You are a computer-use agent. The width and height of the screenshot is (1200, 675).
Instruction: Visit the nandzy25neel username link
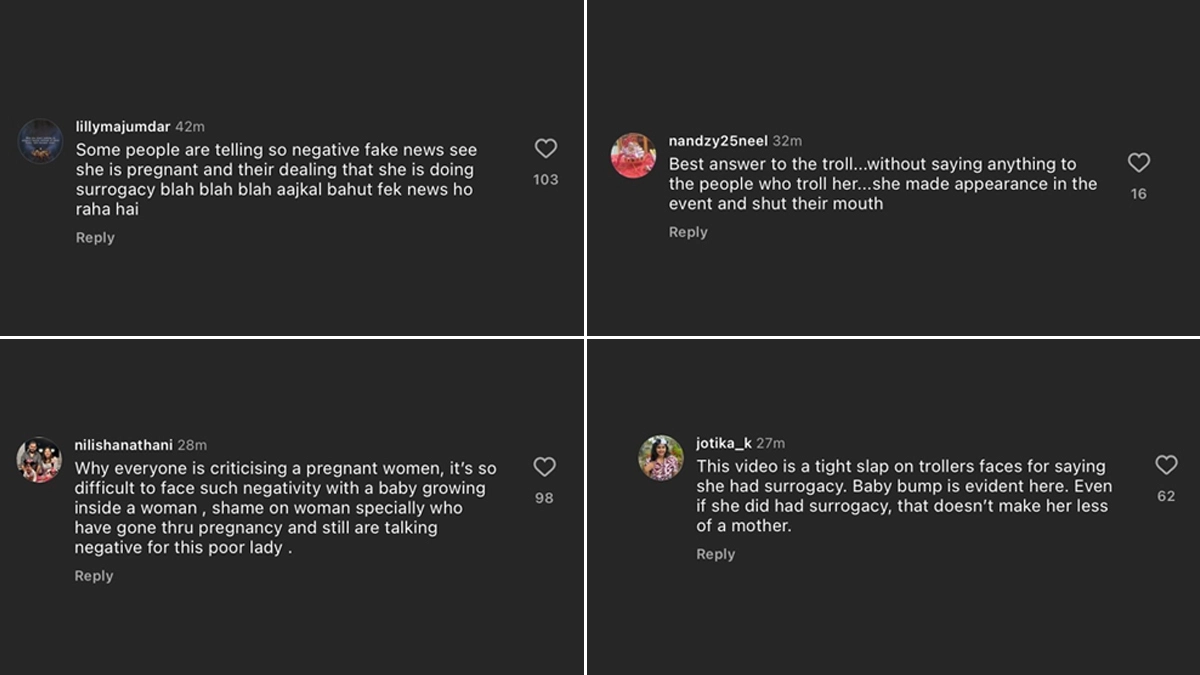[x=718, y=141]
